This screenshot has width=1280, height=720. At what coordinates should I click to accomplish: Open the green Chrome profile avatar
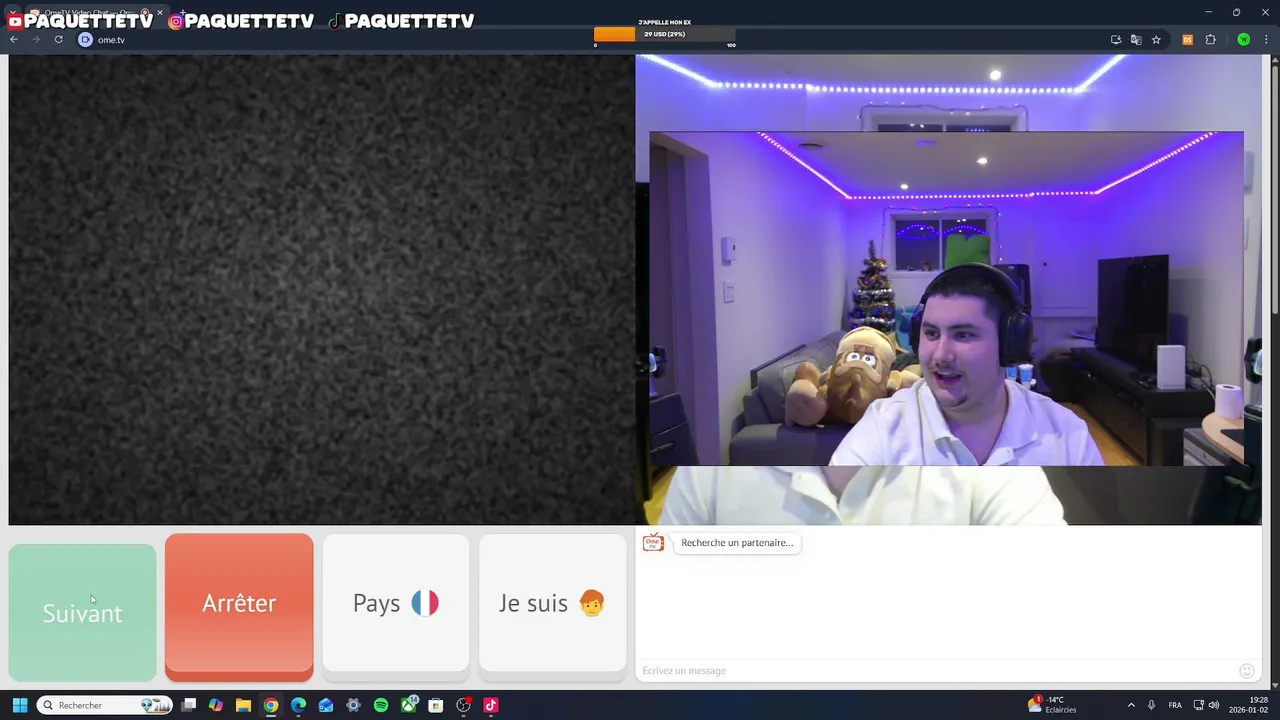pos(1243,40)
